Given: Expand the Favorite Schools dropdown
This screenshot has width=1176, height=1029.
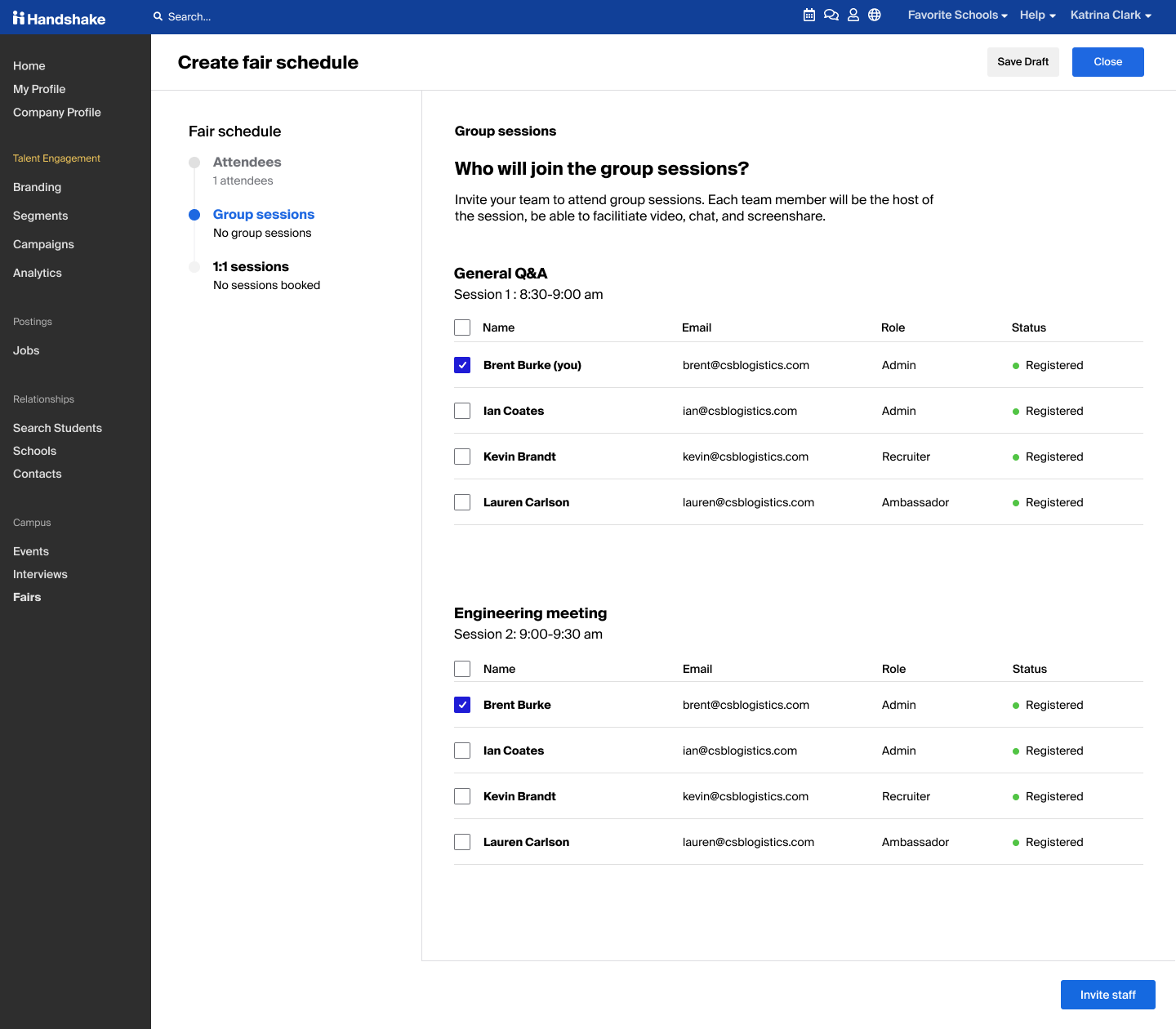Looking at the screenshot, I should 957,16.
